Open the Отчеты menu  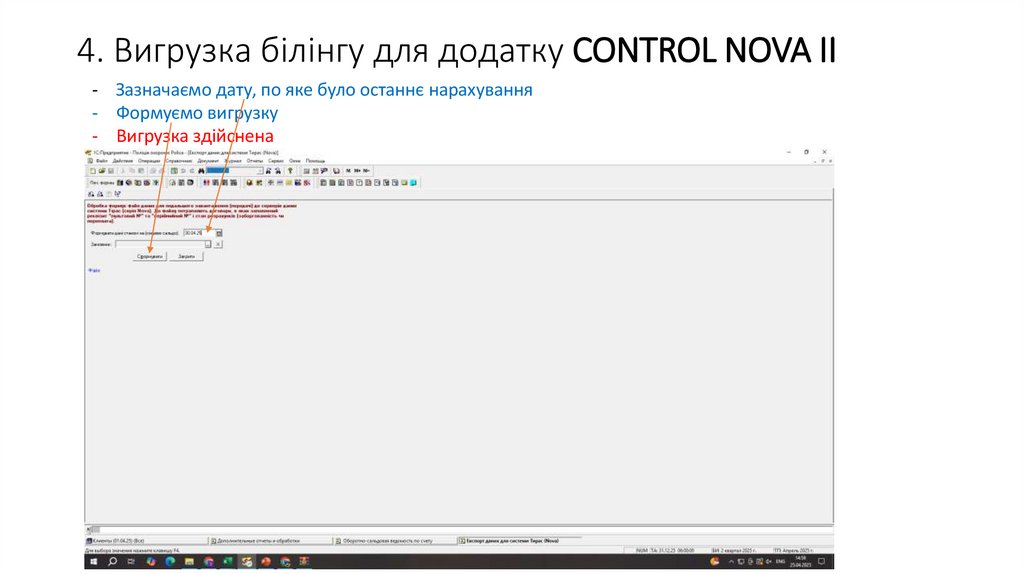255,161
